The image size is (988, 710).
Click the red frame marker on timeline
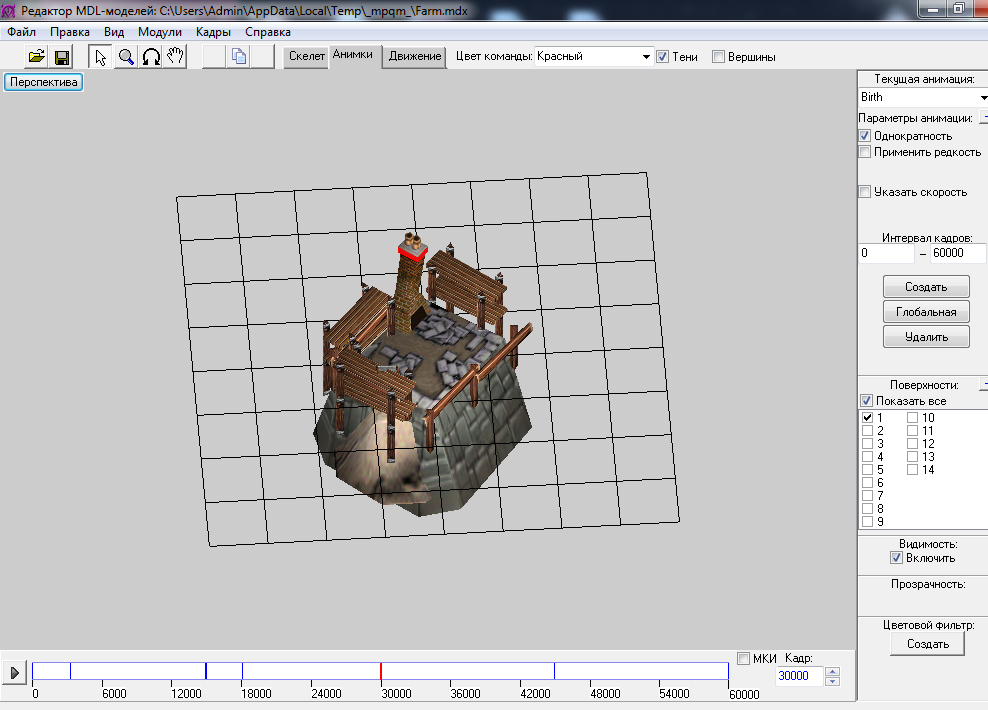click(x=381, y=671)
